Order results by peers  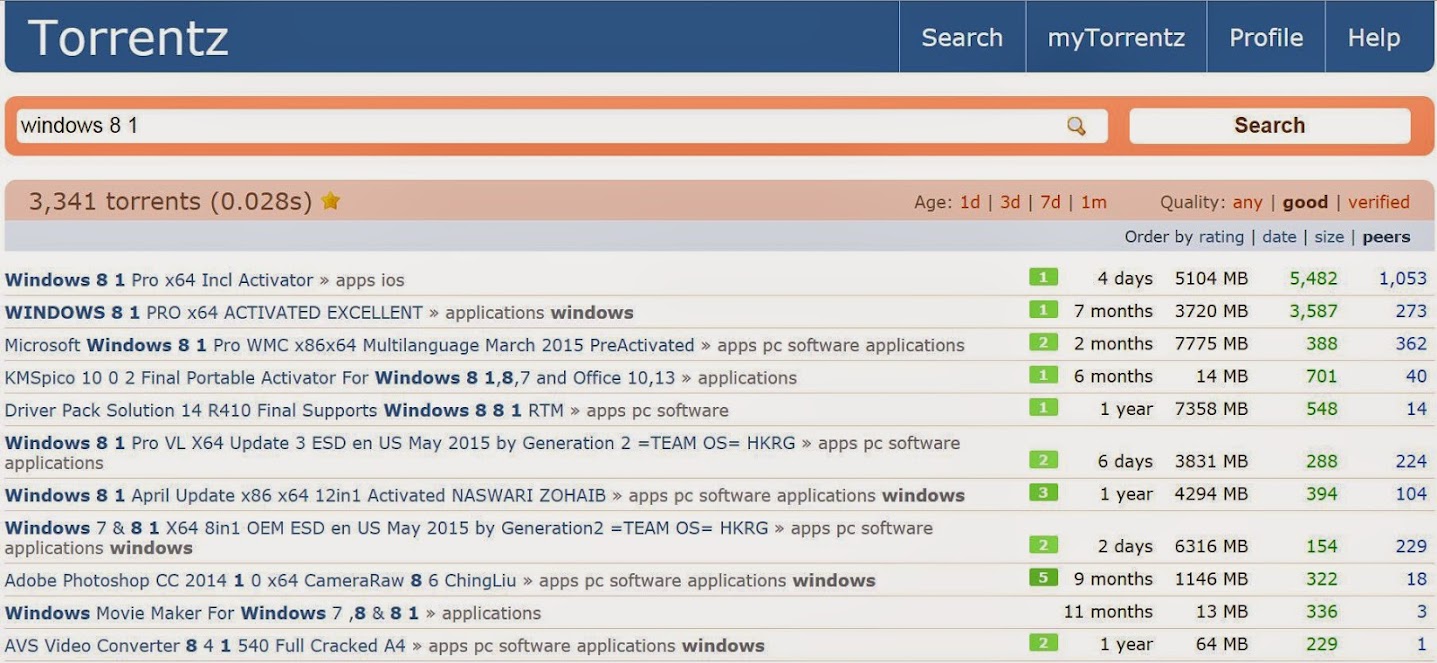point(1386,237)
